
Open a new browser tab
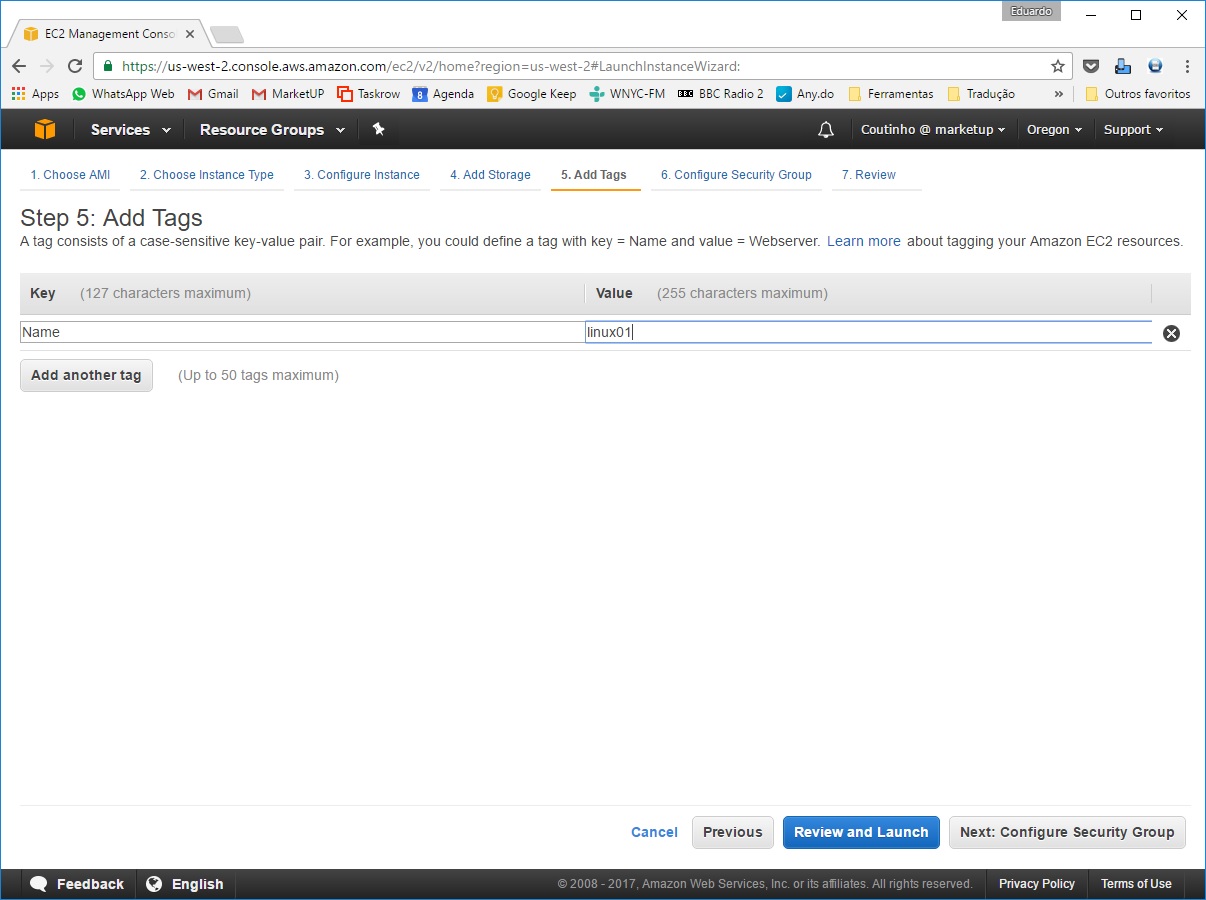[x=227, y=35]
